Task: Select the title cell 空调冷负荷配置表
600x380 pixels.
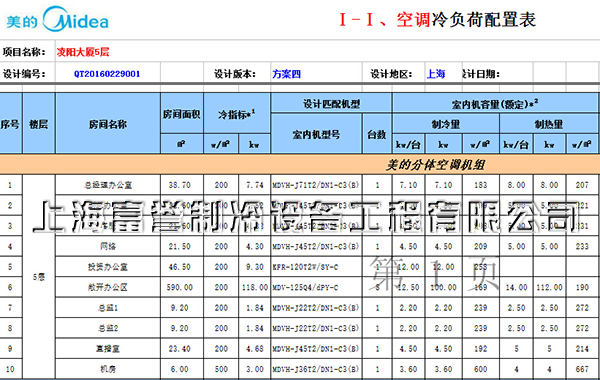Action: (437, 20)
